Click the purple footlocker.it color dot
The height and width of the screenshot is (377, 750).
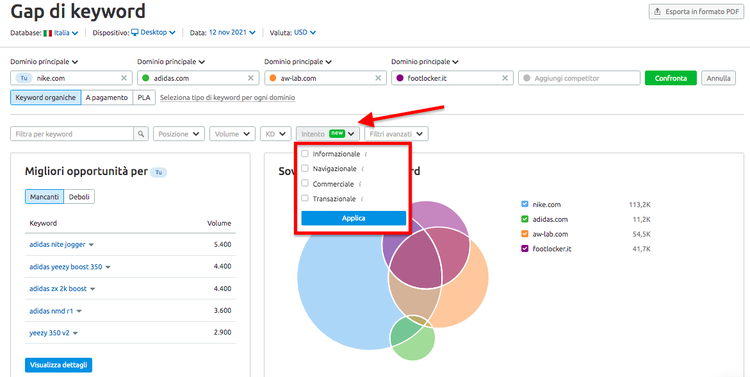click(x=400, y=78)
